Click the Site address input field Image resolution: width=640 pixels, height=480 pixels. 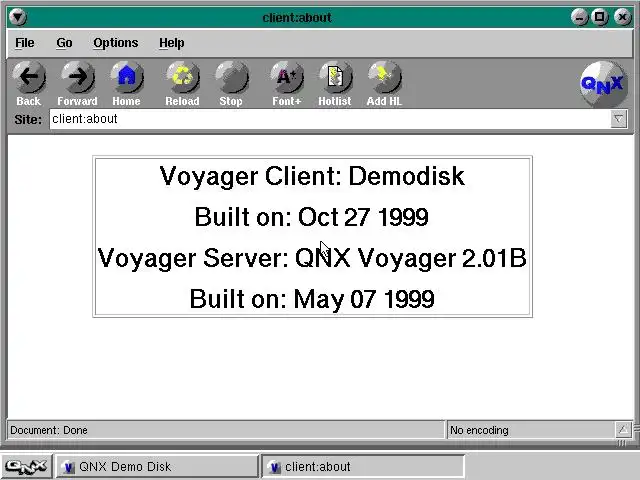(330, 119)
